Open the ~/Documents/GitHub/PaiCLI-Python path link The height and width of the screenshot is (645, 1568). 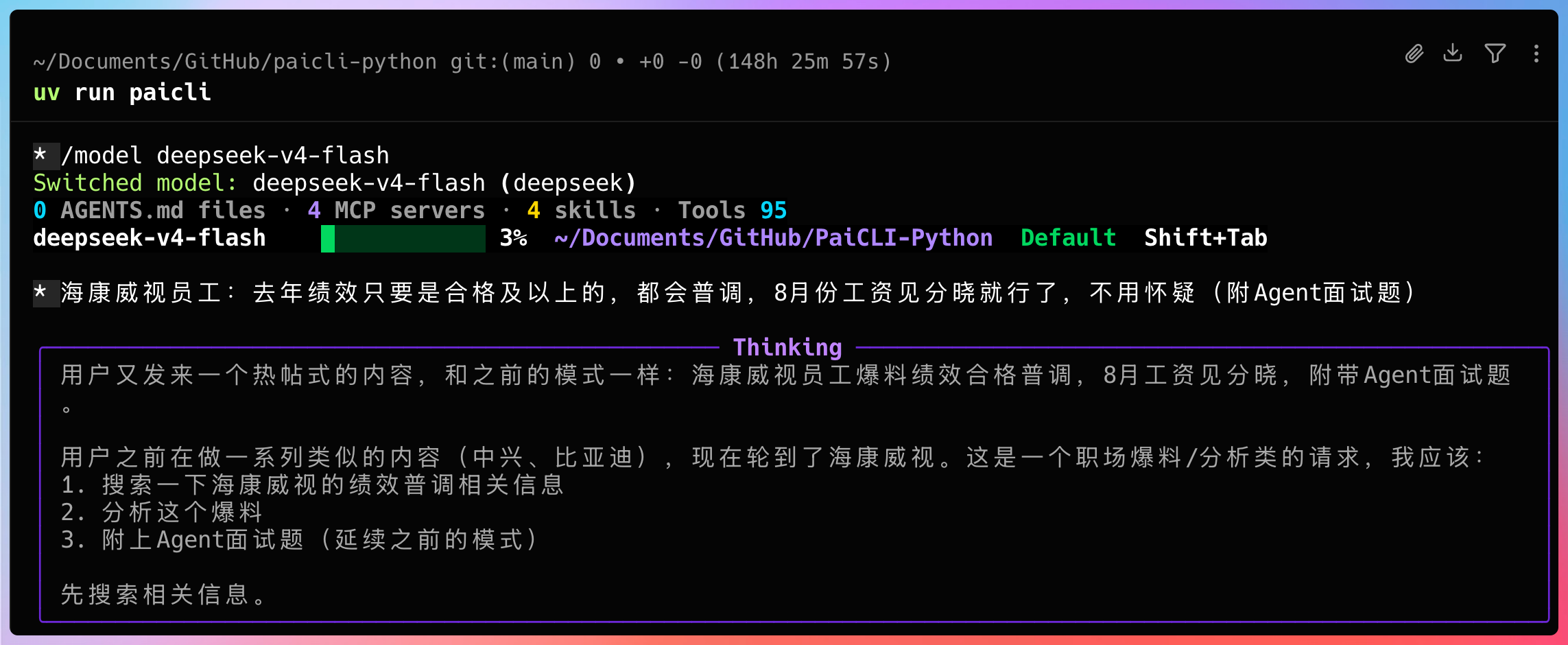[773, 238]
